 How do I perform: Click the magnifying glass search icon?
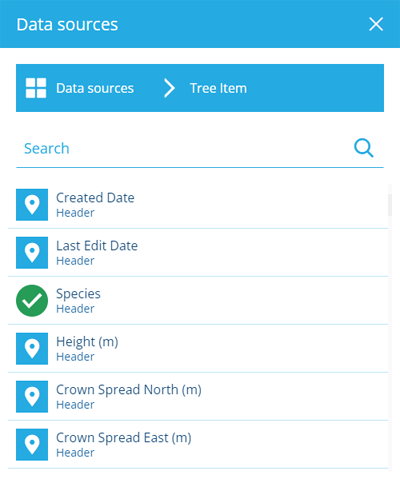coord(364,148)
